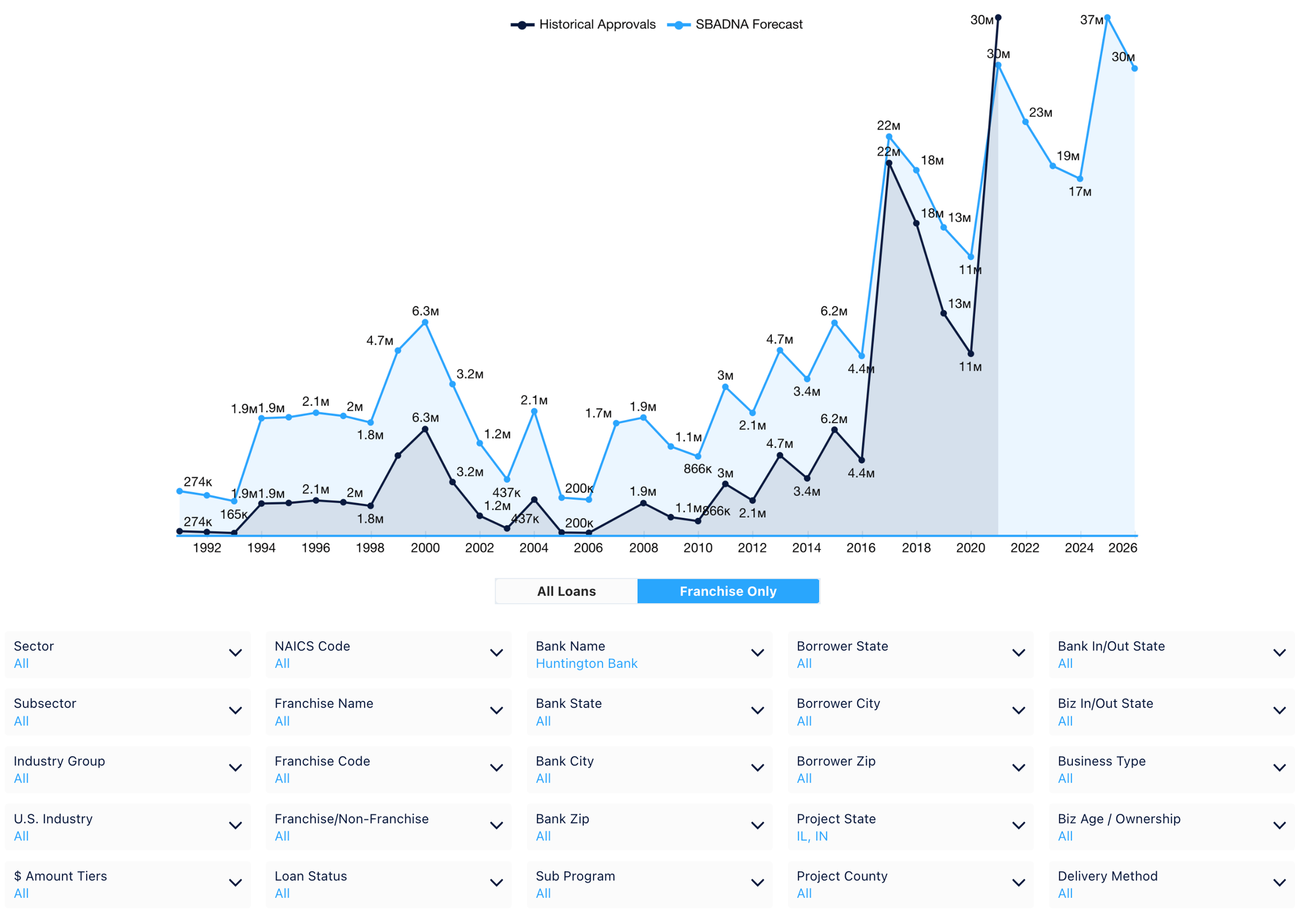The width and height of the screenshot is (1304, 924).
Task: Click the Loan Status chevron icon
Action: pyautogui.click(x=497, y=882)
